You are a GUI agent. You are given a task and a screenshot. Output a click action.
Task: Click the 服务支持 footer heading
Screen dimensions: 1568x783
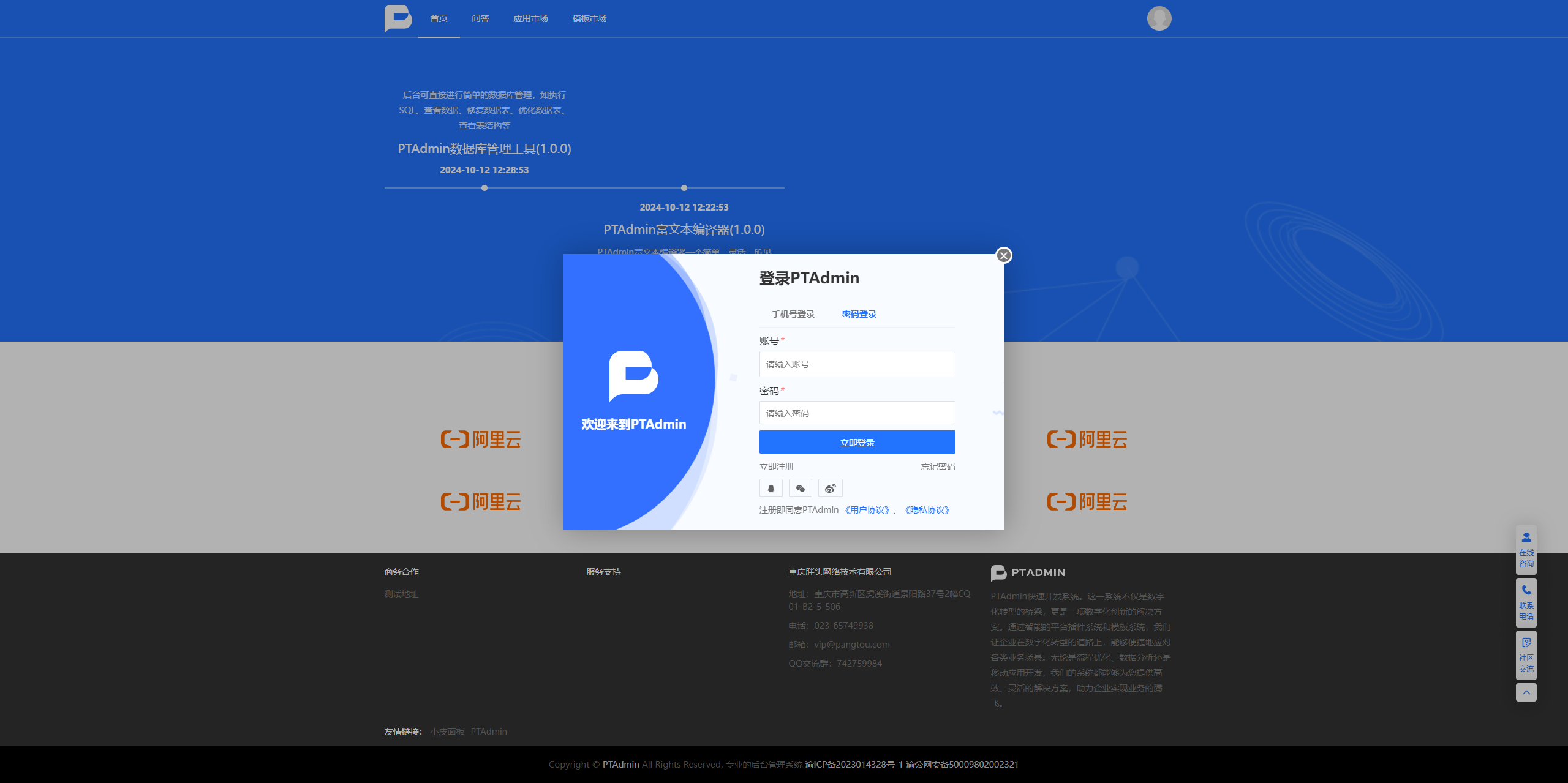603,572
